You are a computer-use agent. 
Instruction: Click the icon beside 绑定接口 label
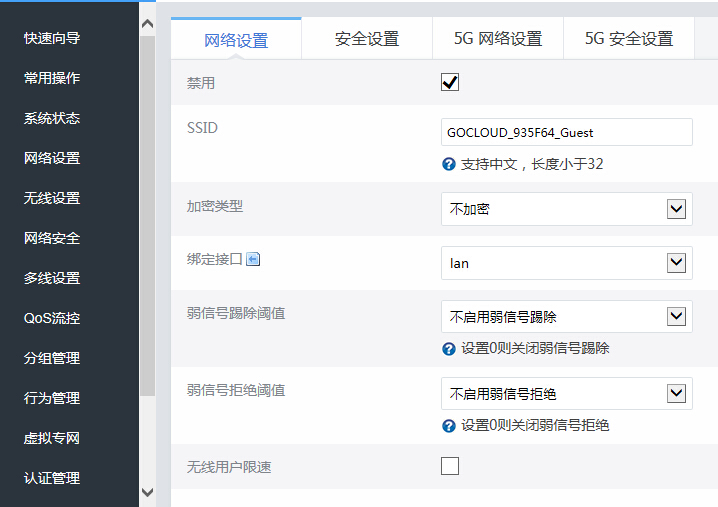[x=253, y=259]
